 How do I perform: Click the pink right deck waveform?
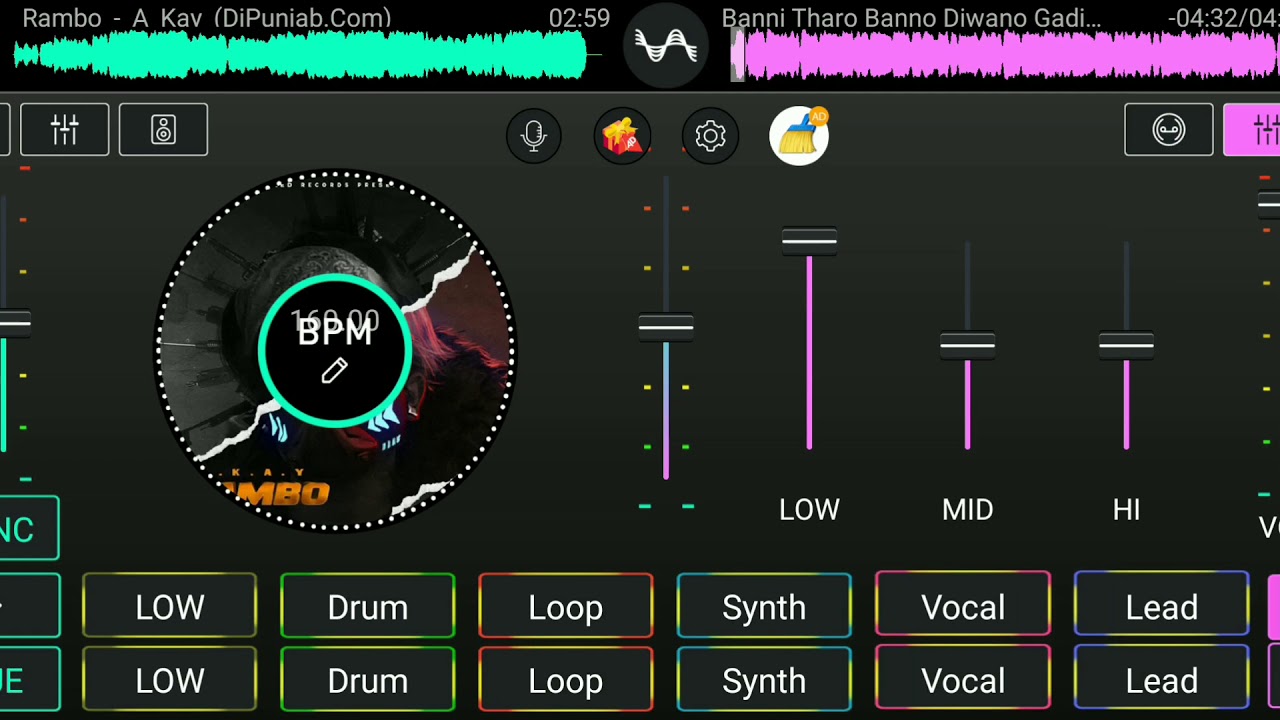(x=1005, y=56)
